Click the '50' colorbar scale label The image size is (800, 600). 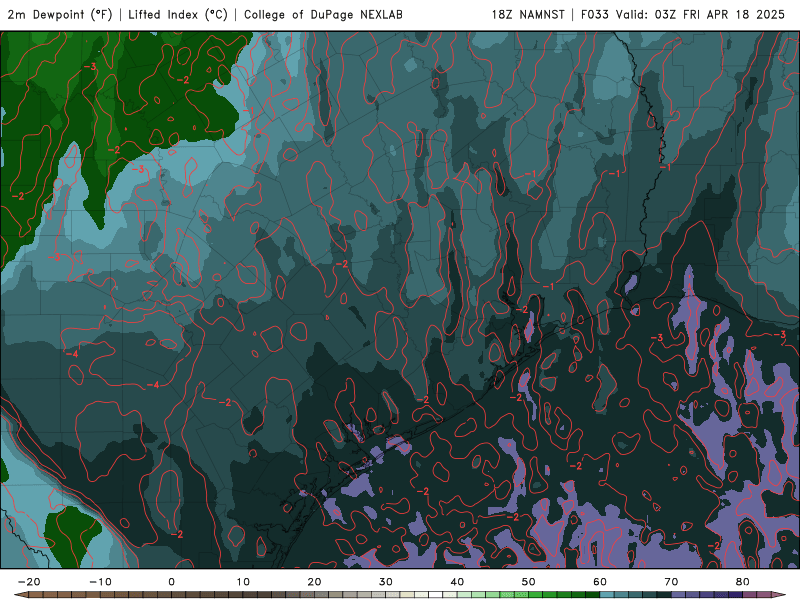tap(529, 582)
